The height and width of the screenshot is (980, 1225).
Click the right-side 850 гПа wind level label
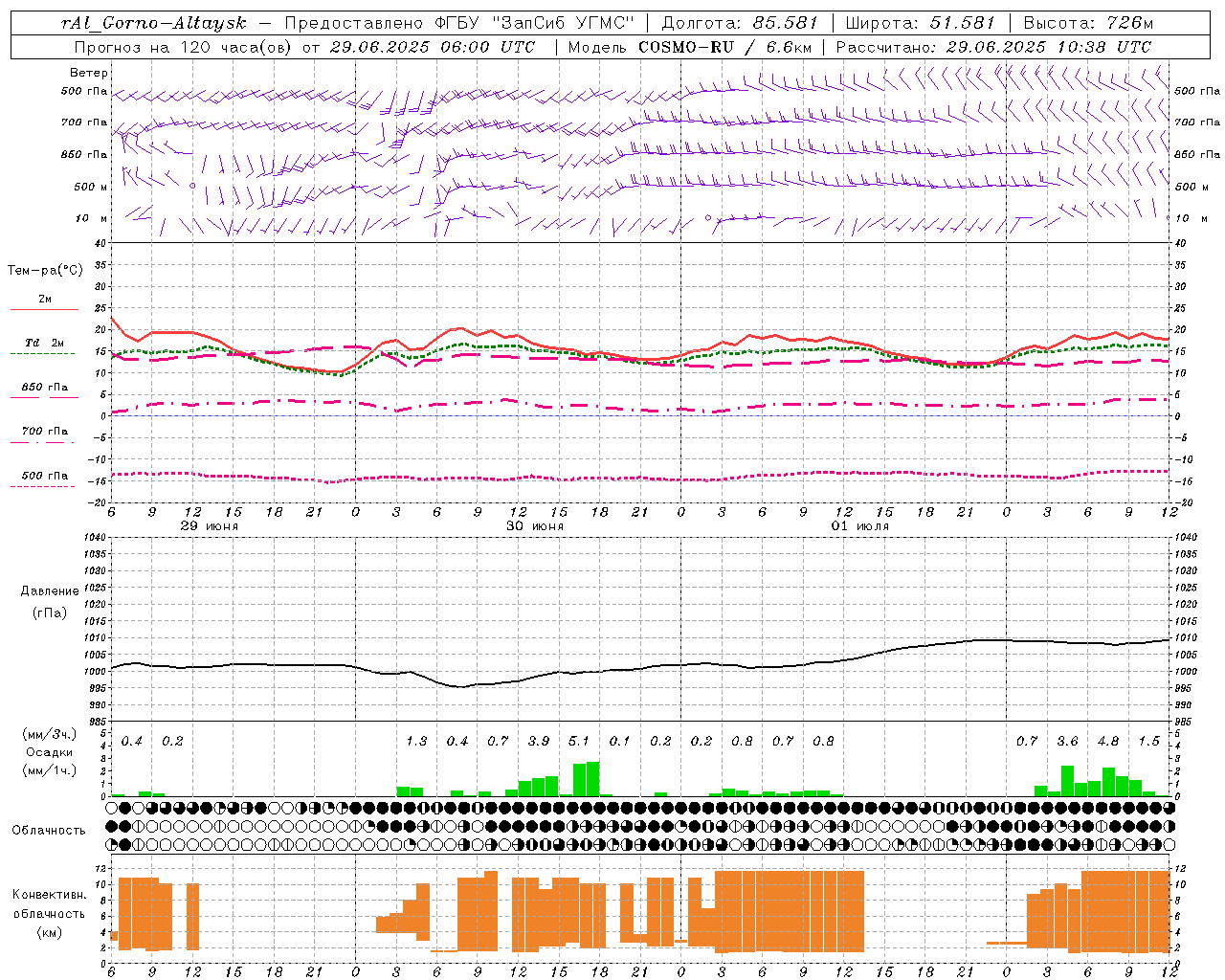coord(1197,154)
